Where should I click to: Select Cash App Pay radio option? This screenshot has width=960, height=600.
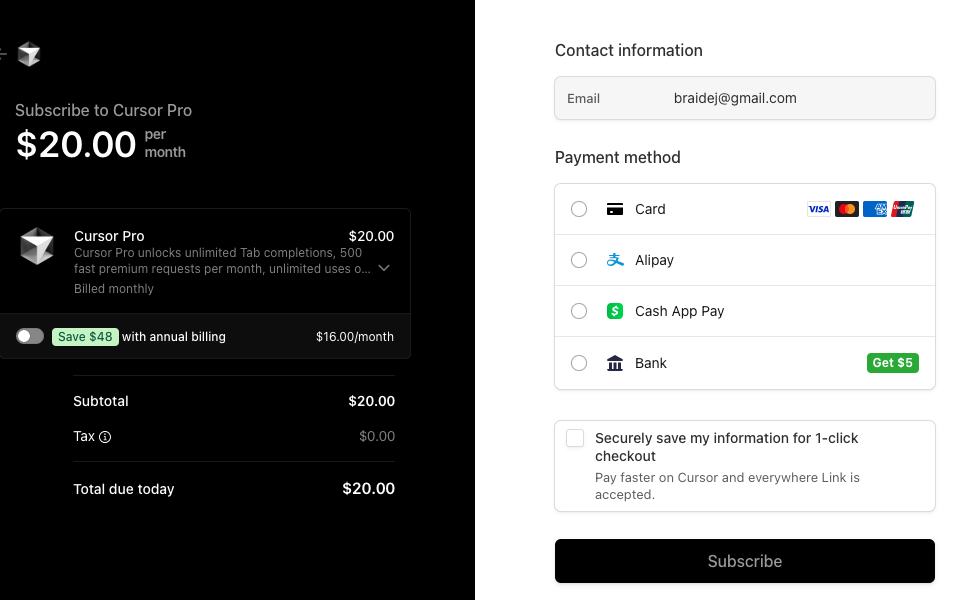[x=579, y=311]
